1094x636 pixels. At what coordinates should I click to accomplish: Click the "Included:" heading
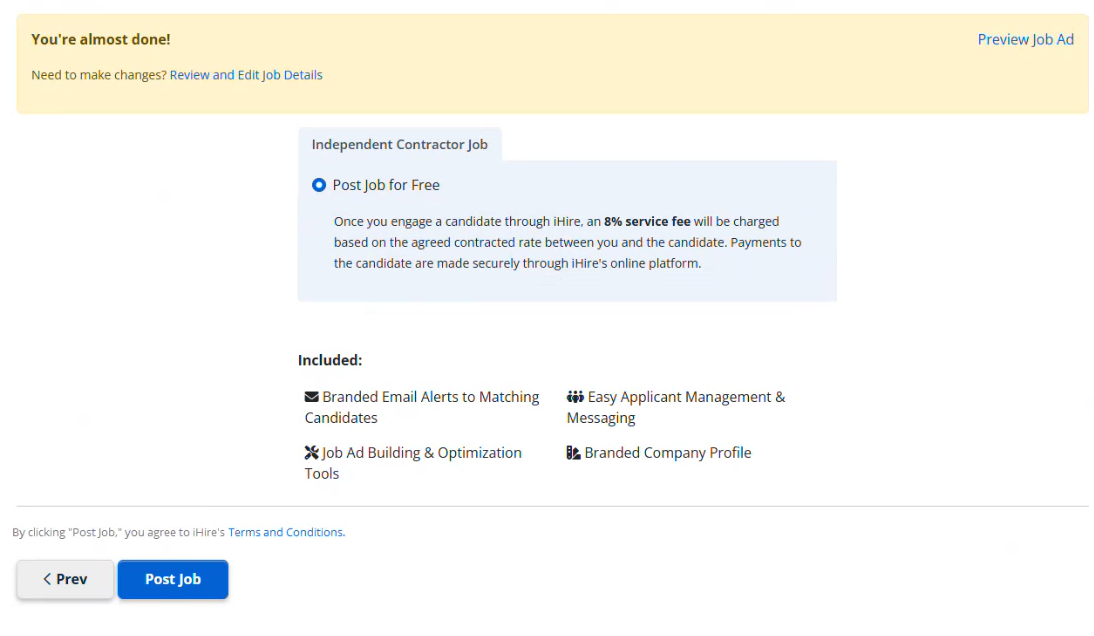(330, 360)
